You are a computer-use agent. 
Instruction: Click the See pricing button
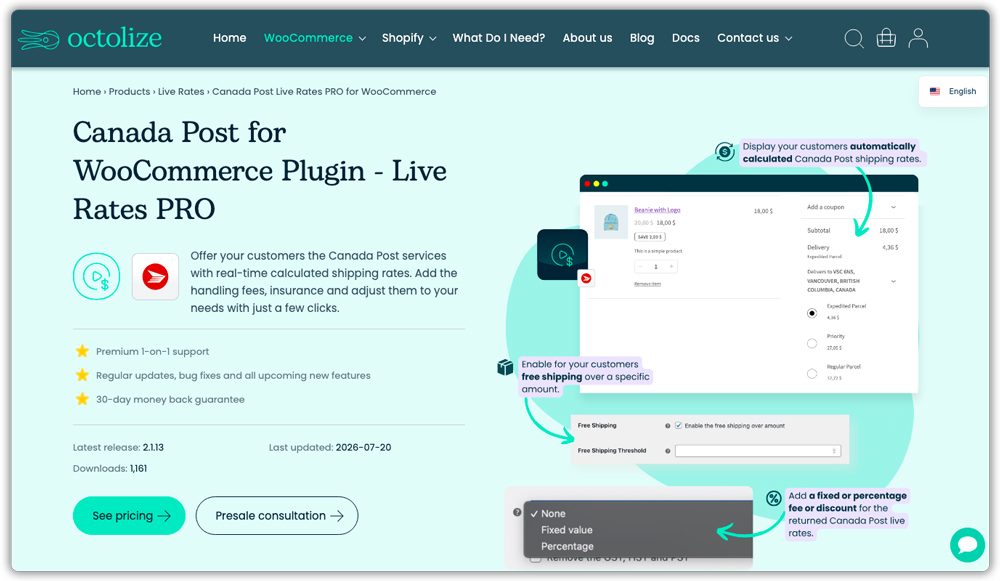point(129,515)
